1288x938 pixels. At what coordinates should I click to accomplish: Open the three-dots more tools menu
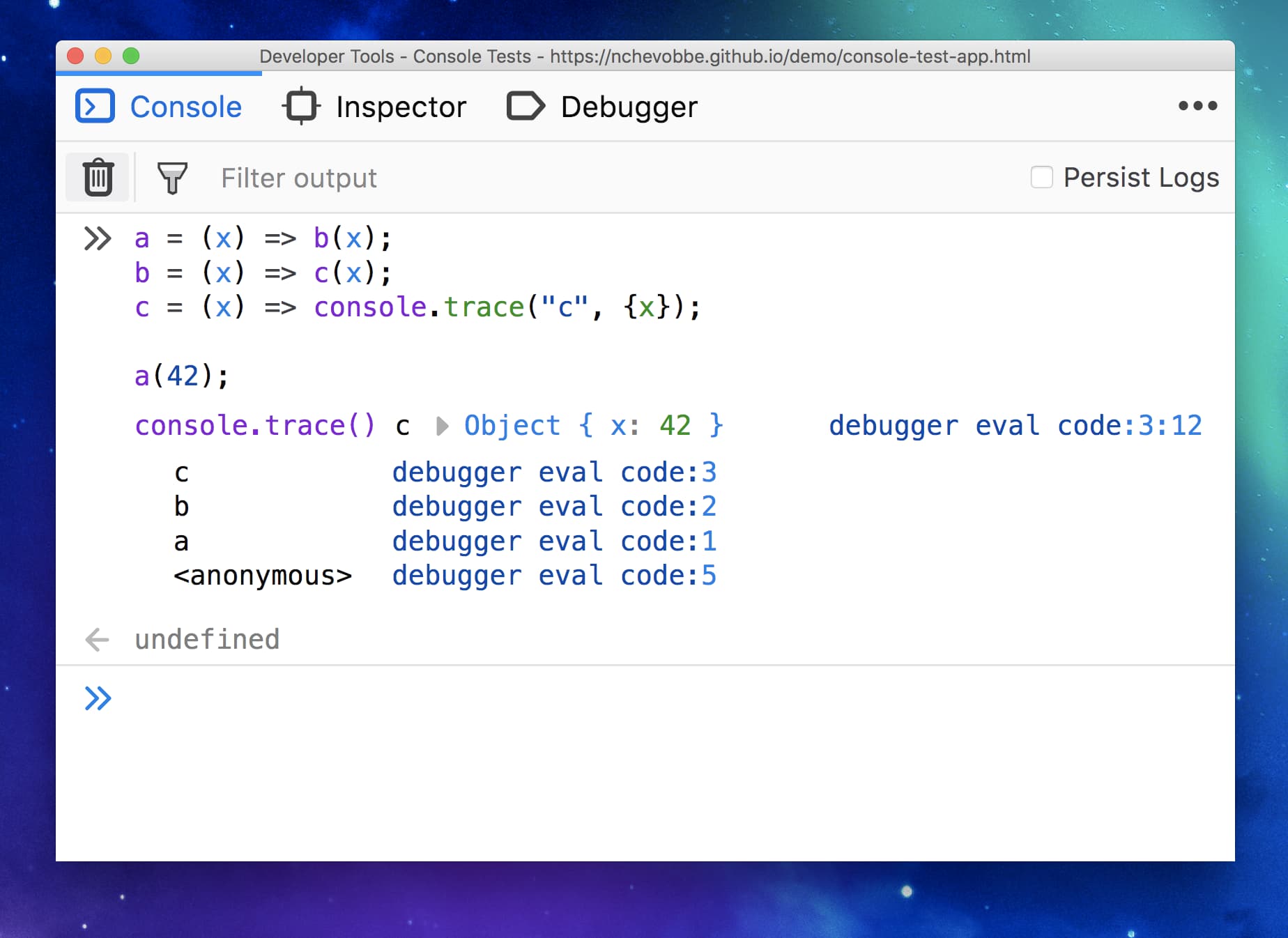1197,106
